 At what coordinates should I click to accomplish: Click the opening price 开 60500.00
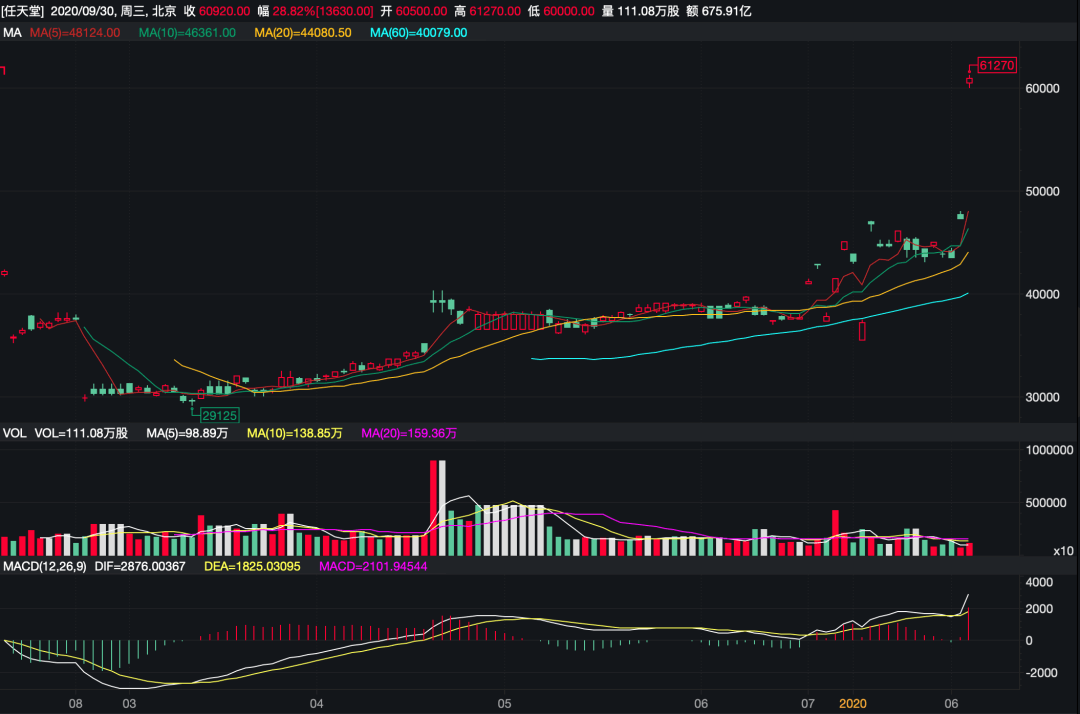point(414,11)
